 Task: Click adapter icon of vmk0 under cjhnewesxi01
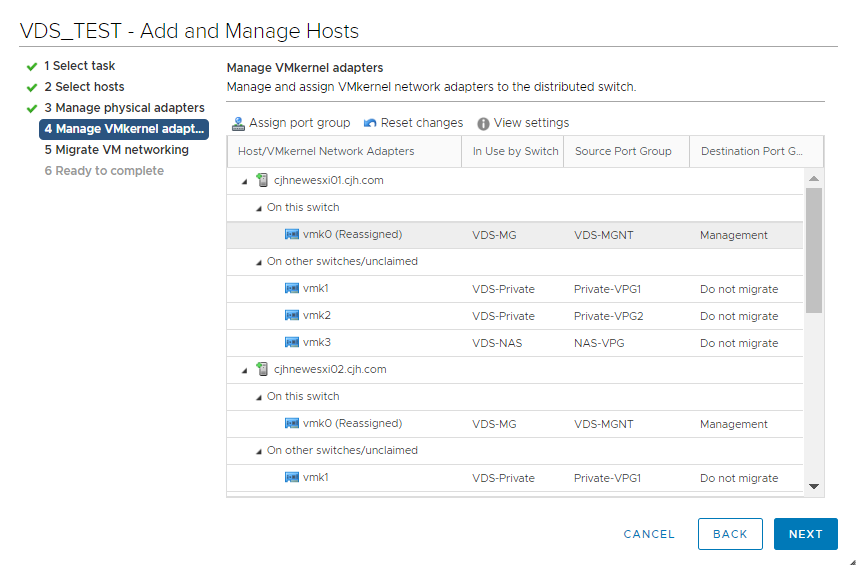[x=292, y=234]
